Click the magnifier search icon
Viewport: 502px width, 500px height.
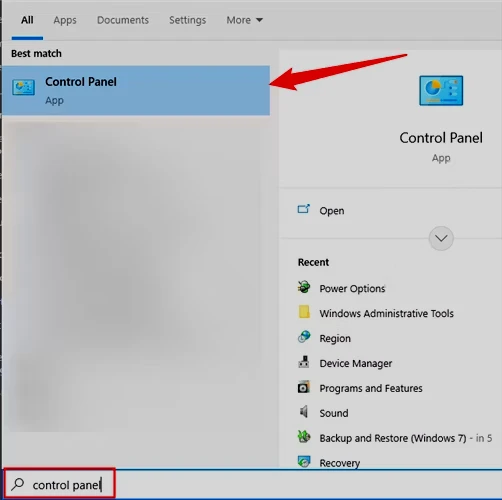(x=18, y=484)
